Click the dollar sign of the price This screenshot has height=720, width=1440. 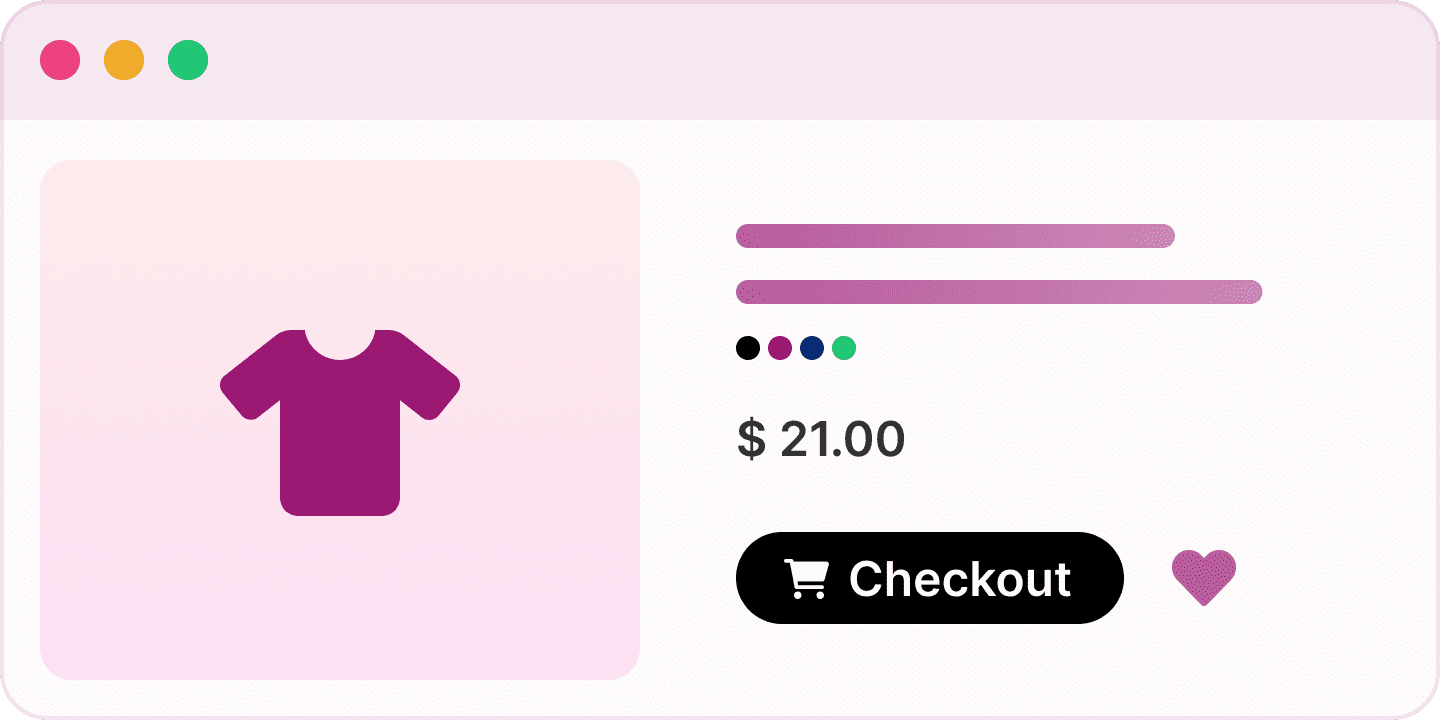751,440
